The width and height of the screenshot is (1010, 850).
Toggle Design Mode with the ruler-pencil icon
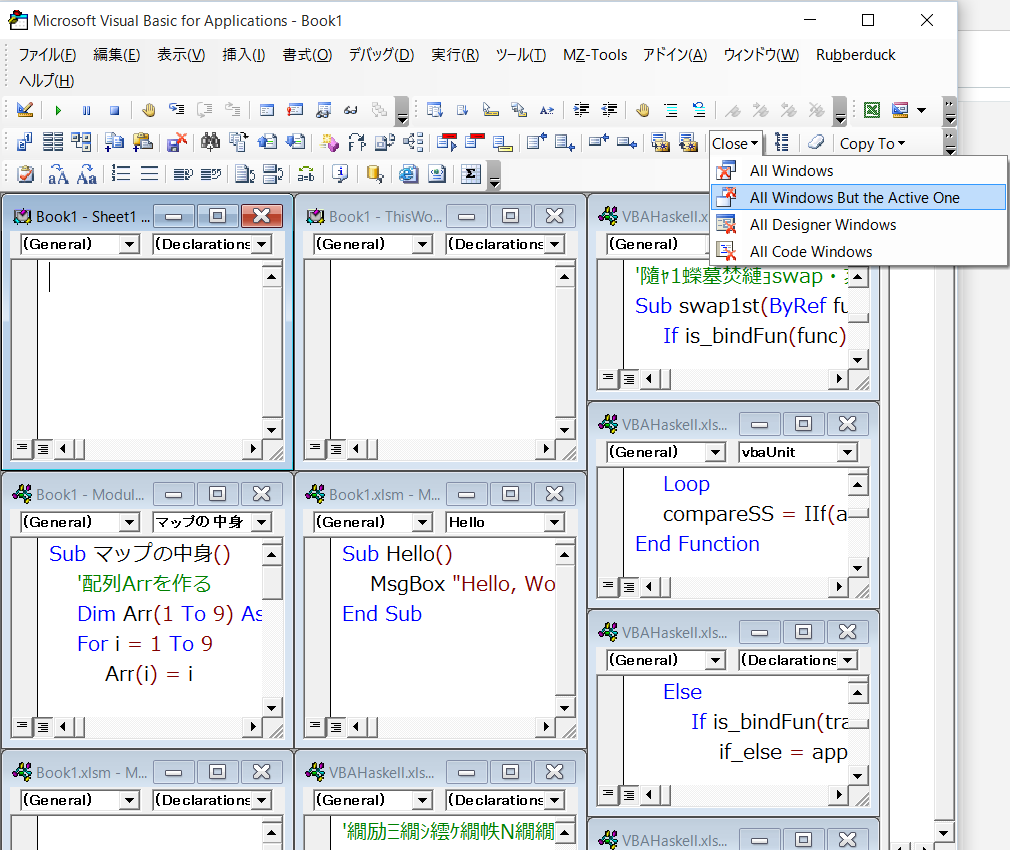tap(24, 110)
